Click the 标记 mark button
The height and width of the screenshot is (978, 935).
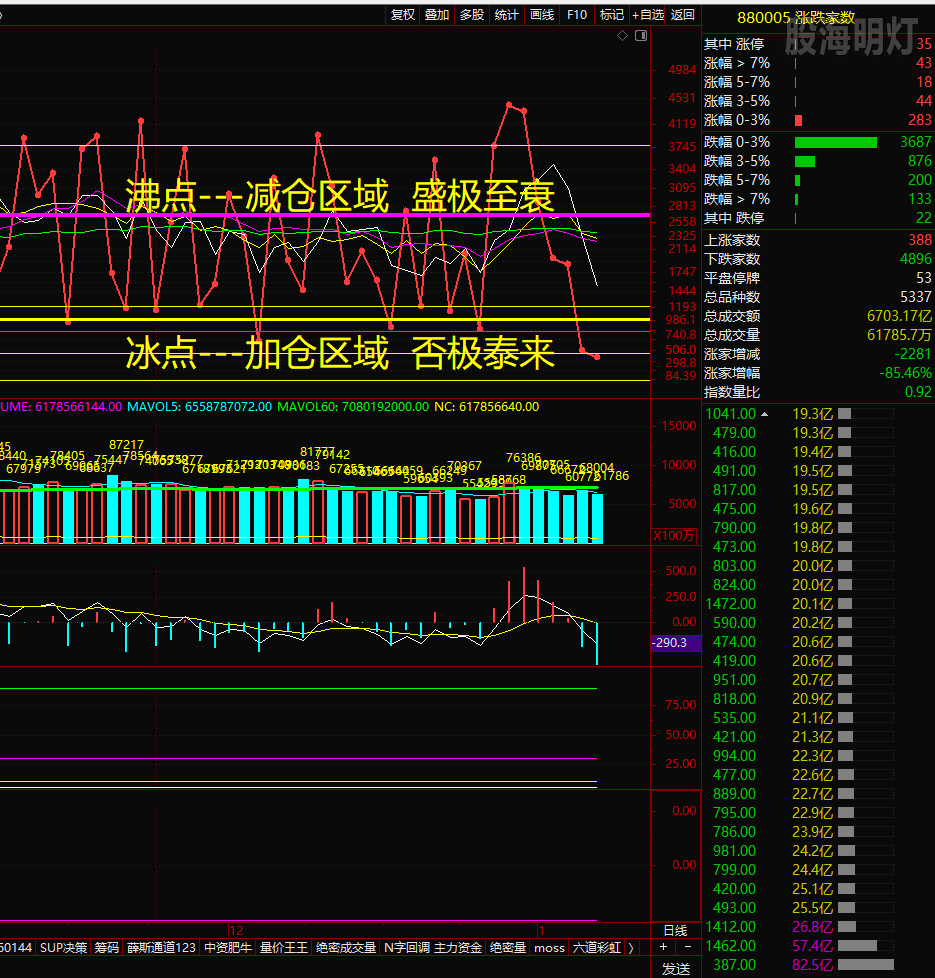click(611, 14)
